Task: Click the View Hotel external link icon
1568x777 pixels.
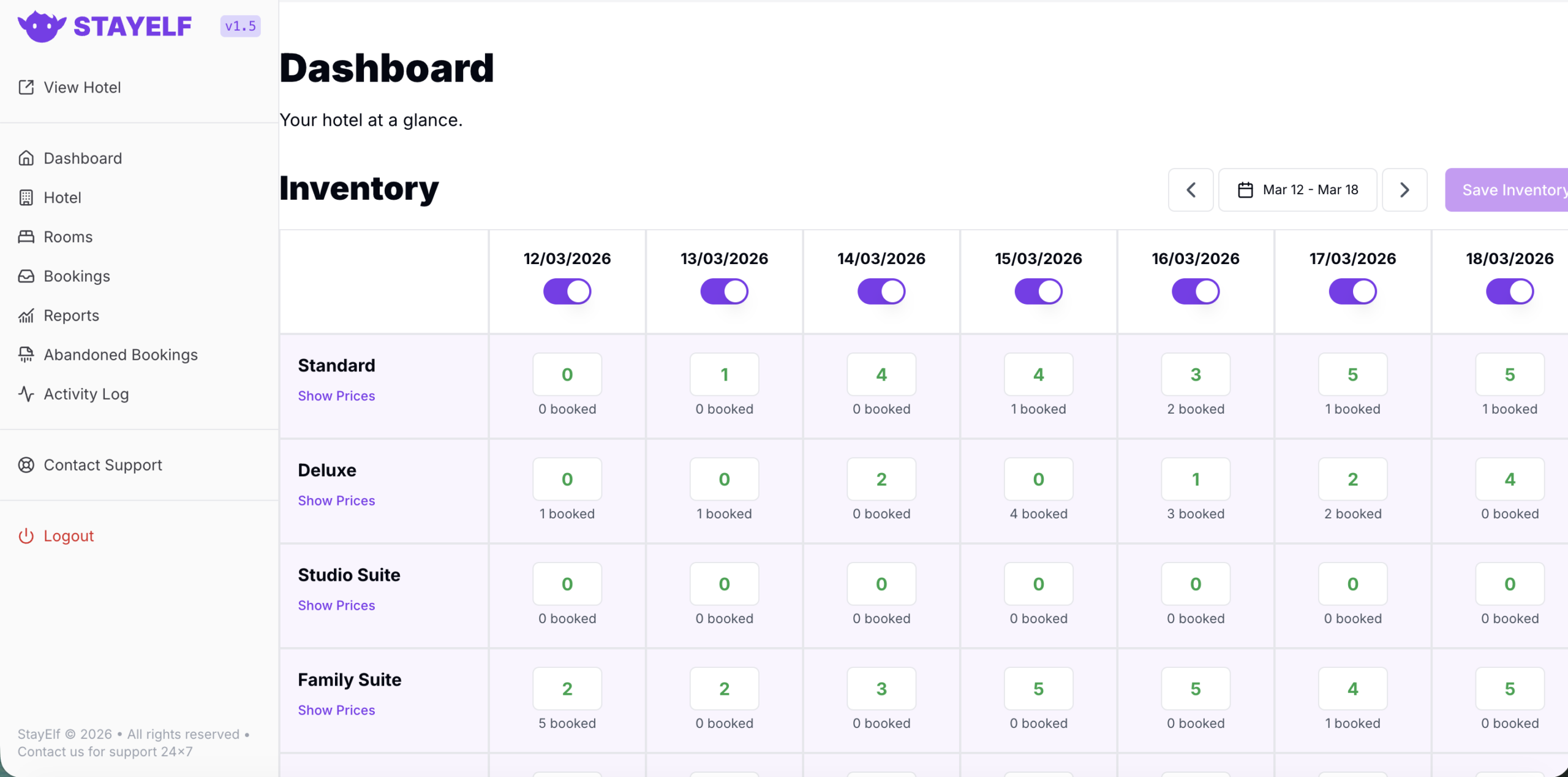Action: pos(26,88)
